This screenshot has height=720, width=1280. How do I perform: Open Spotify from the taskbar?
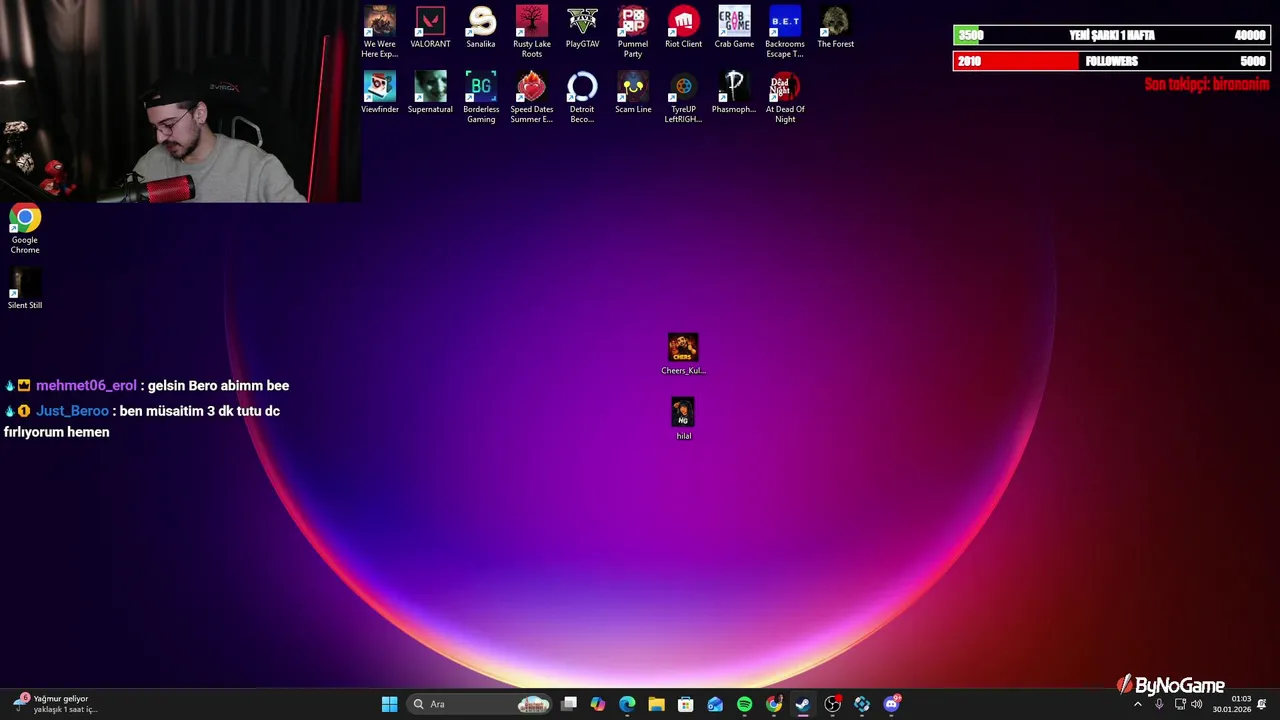pyautogui.click(x=744, y=704)
